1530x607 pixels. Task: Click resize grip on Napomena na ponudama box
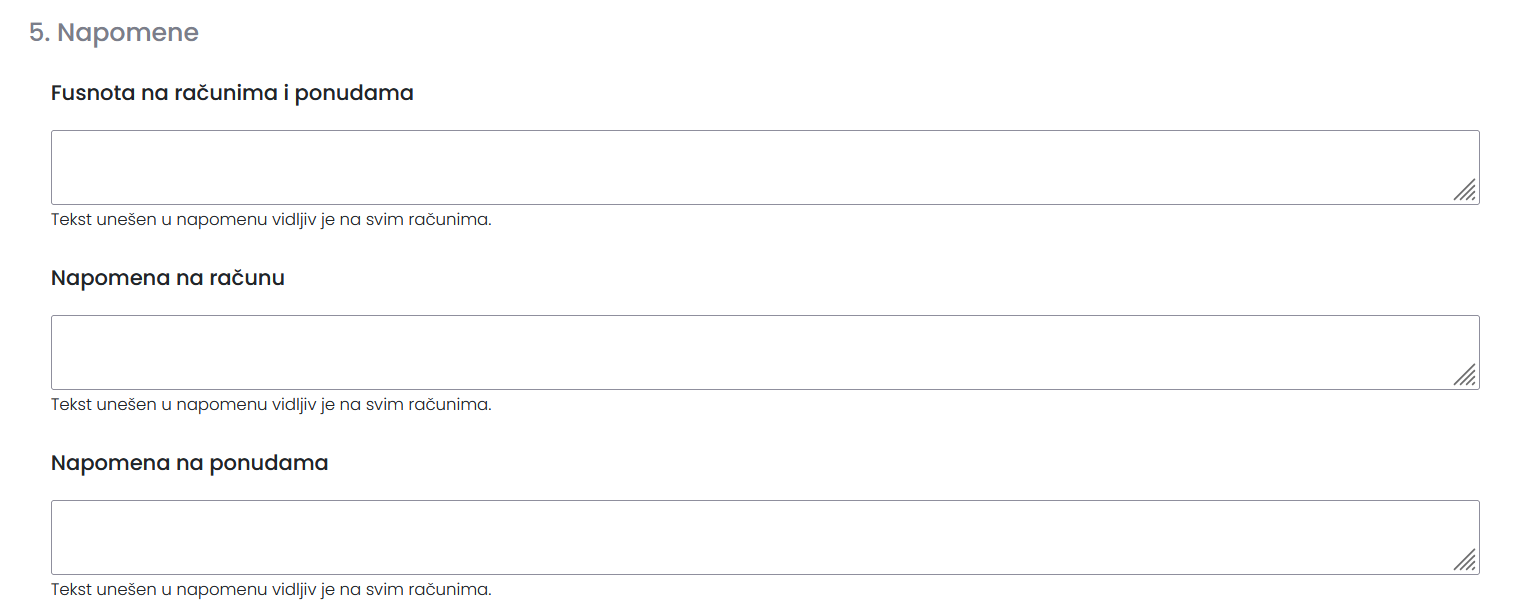(1465, 560)
